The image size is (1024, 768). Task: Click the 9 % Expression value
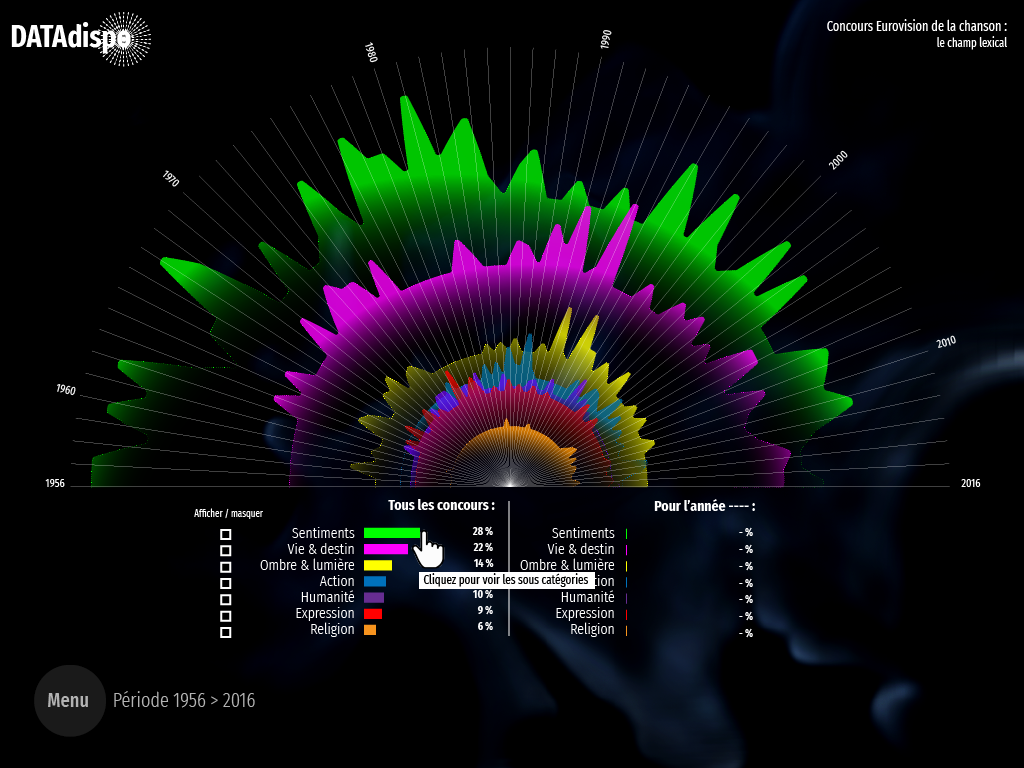[x=485, y=610]
